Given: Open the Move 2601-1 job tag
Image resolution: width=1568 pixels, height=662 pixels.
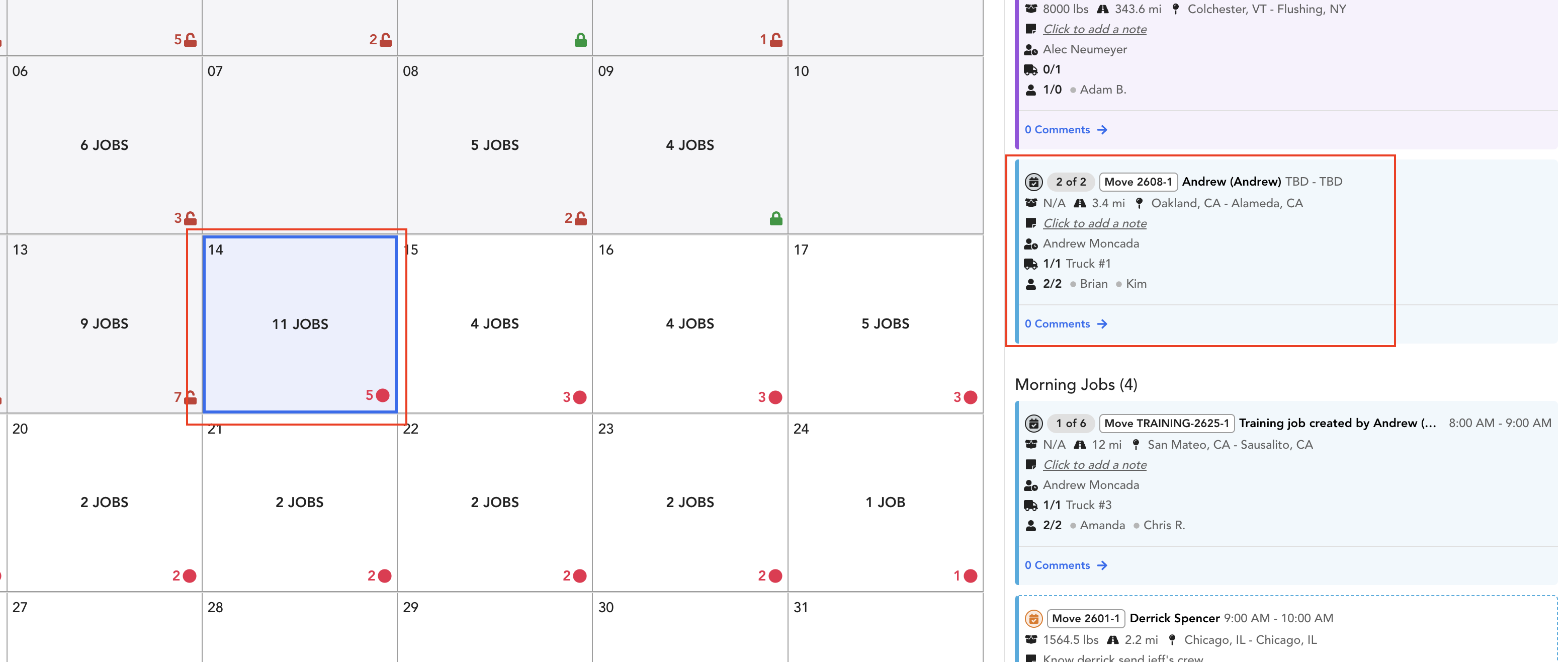Looking at the screenshot, I should pos(1085,618).
